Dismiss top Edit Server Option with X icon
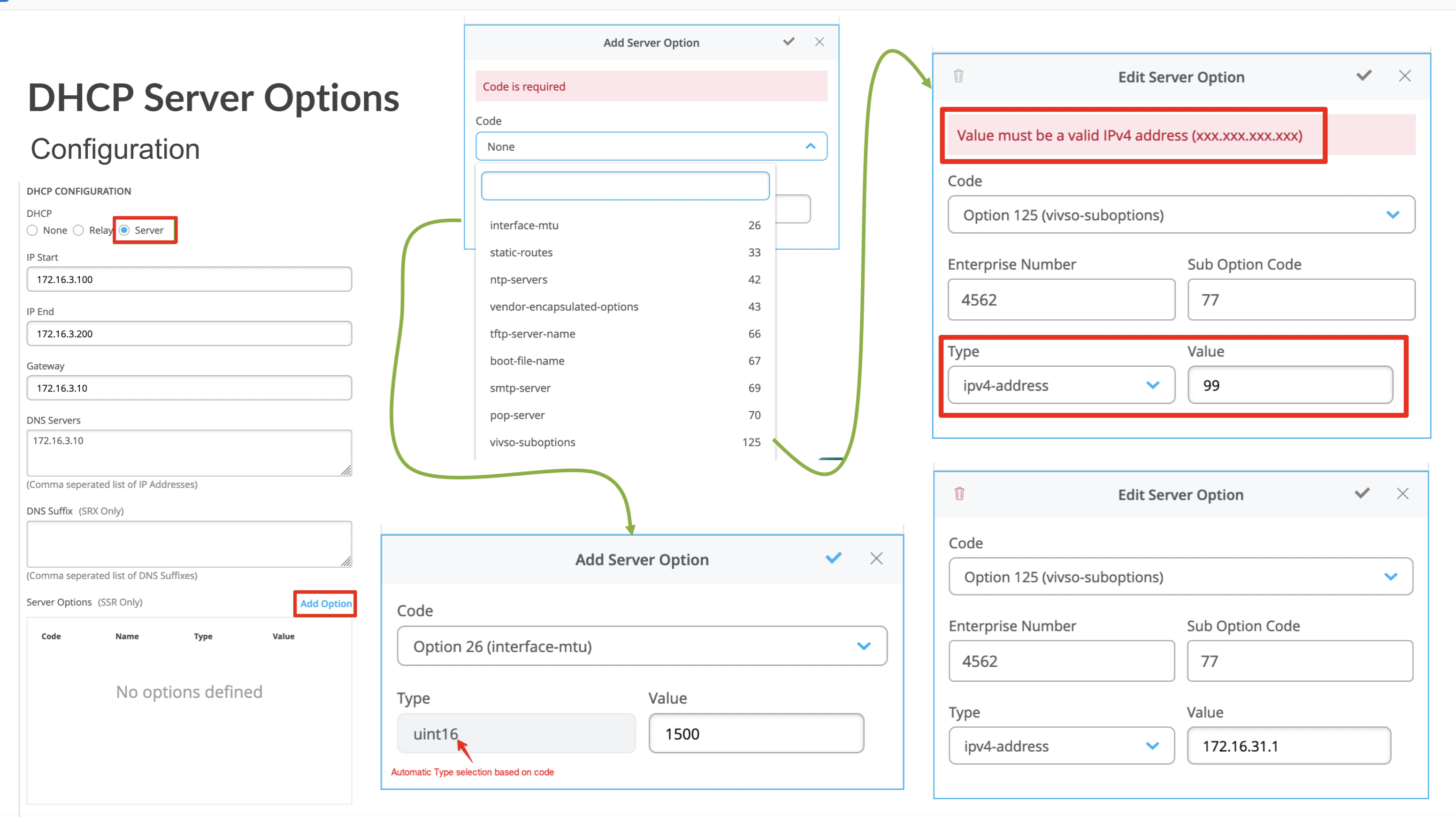Viewport: 1456px width, 817px height. pyautogui.click(x=1404, y=77)
